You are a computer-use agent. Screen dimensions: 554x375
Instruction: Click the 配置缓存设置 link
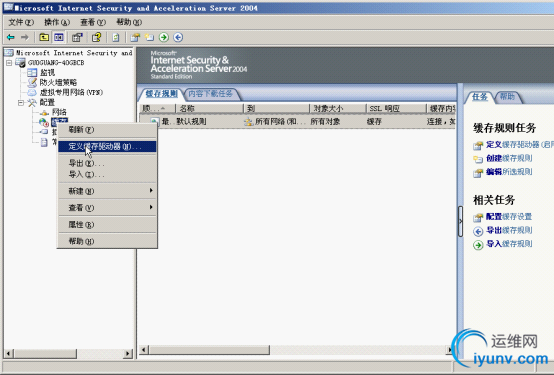click(x=509, y=217)
